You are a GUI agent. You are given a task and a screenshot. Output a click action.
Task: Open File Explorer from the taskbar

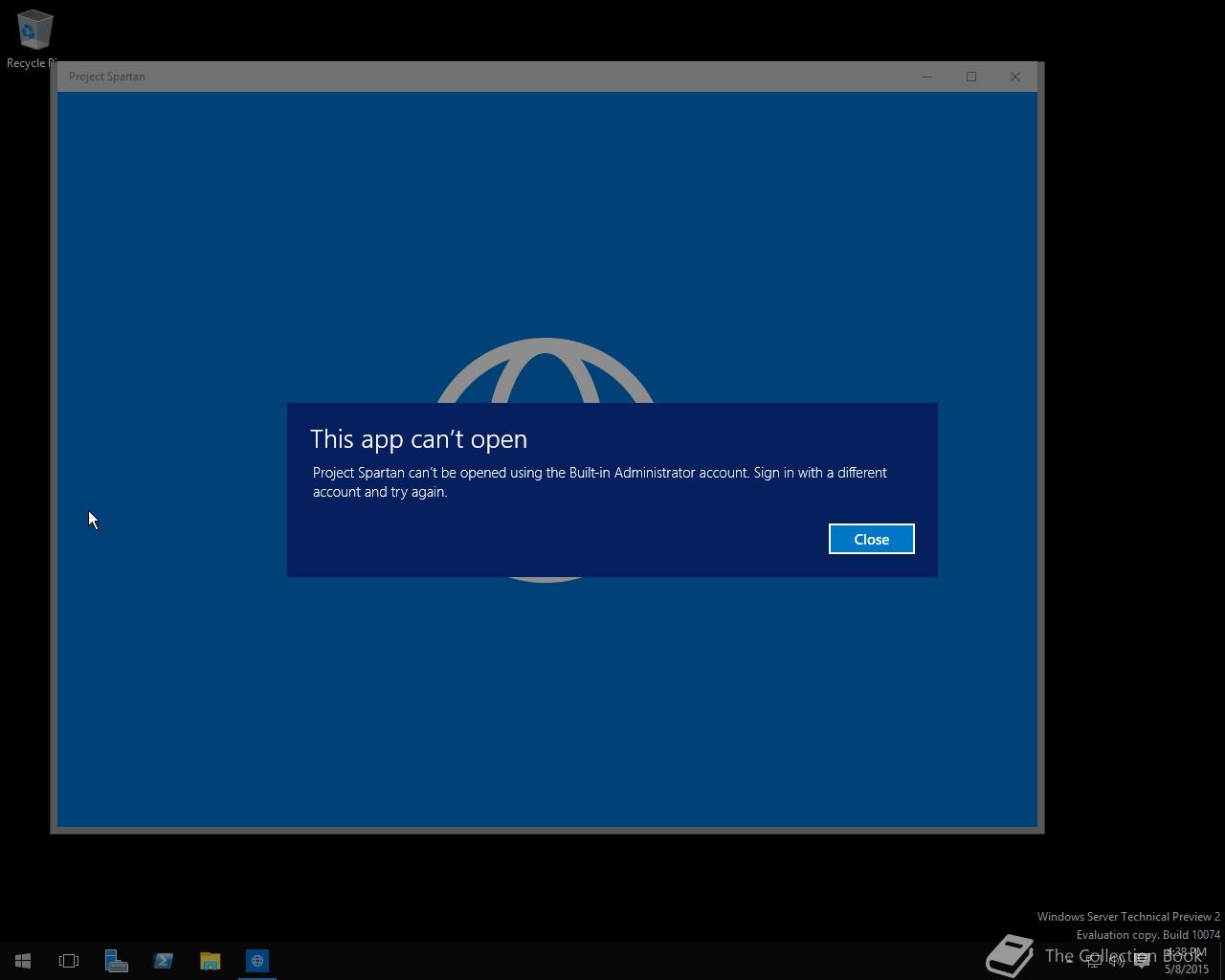click(x=211, y=961)
